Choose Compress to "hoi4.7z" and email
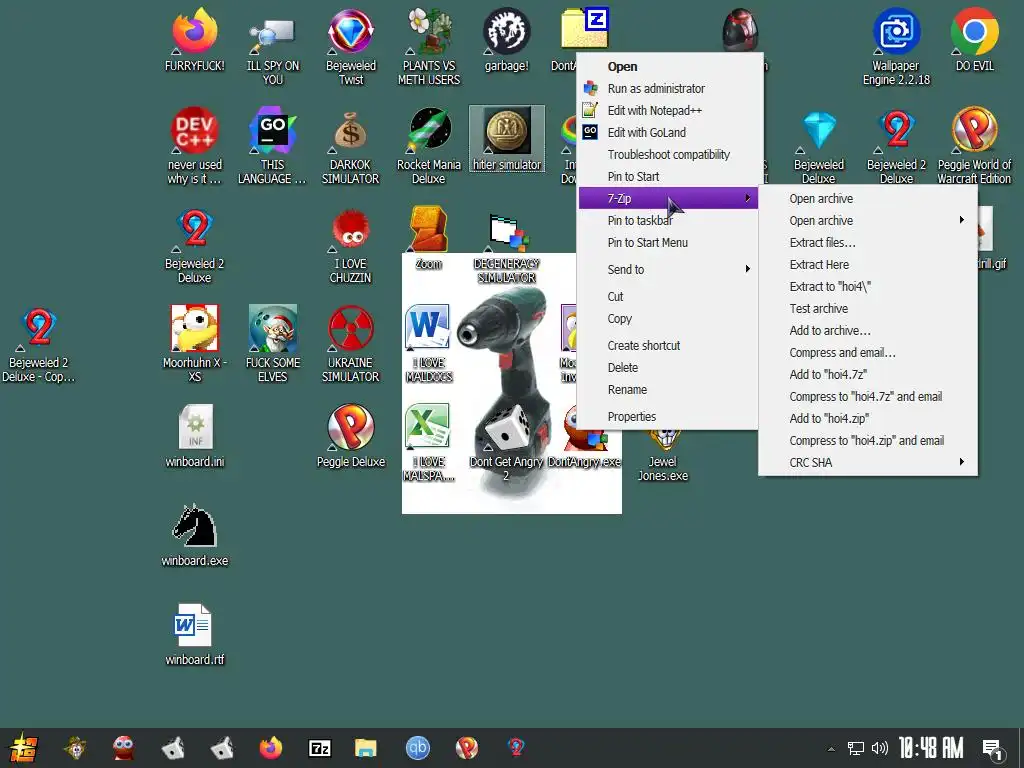Viewport: 1024px width, 768px height. 868,396
